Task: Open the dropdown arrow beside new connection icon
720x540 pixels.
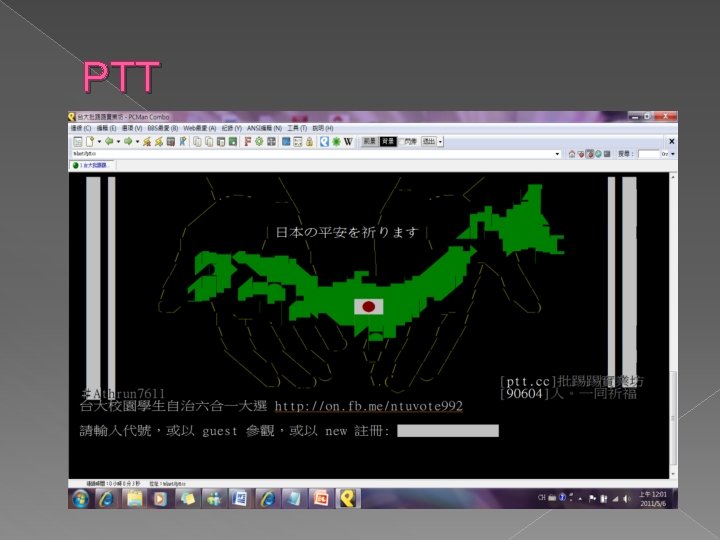Action: 99,141
